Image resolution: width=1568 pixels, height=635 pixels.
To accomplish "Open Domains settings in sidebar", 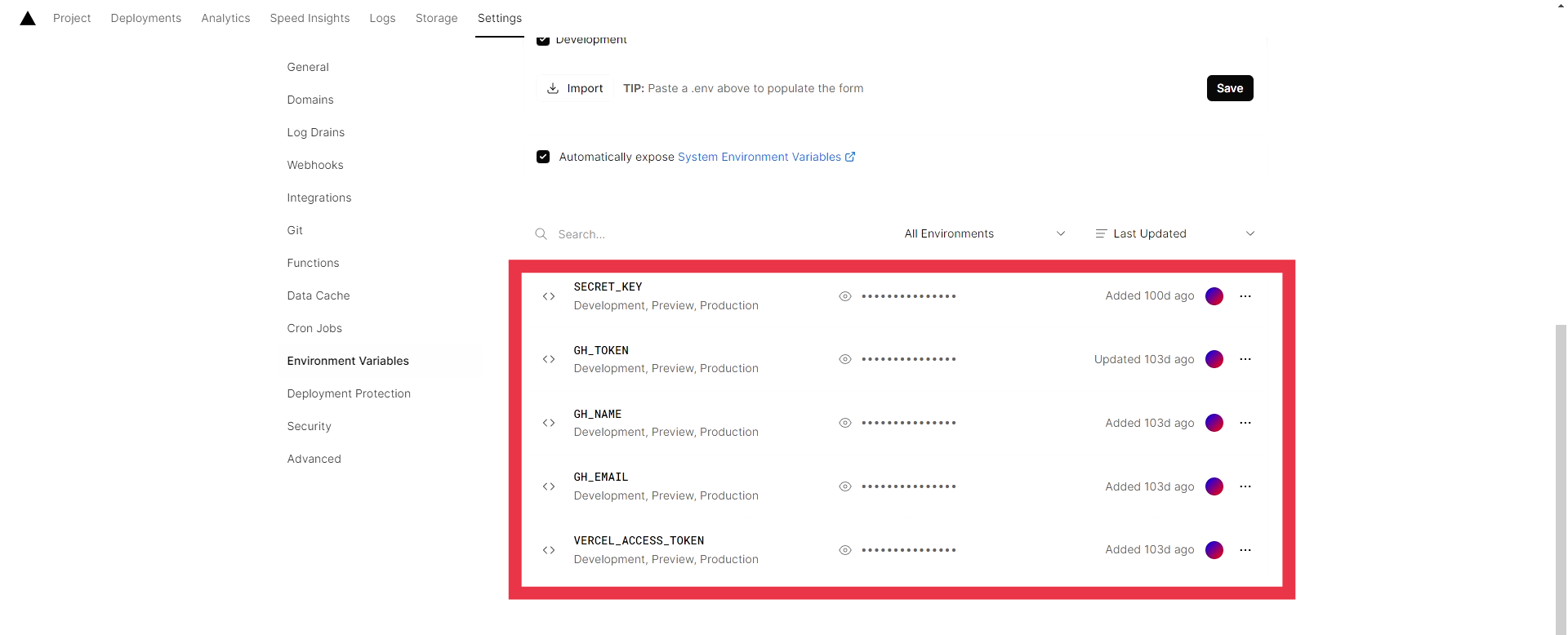I will click(x=310, y=100).
